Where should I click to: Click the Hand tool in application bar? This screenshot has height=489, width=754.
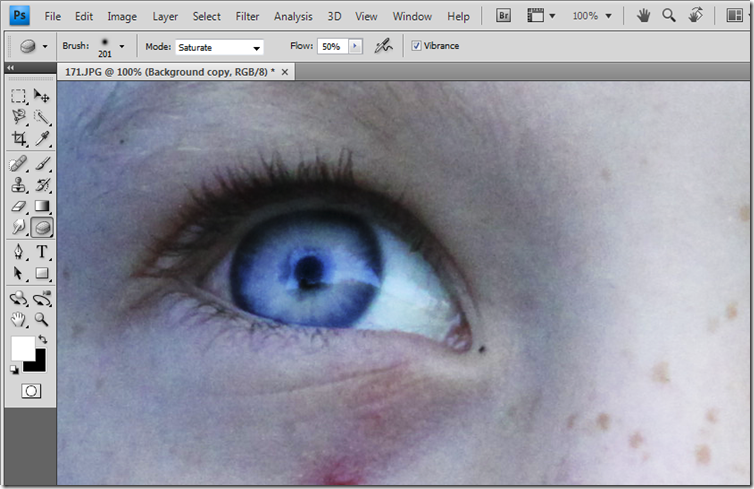(643, 16)
